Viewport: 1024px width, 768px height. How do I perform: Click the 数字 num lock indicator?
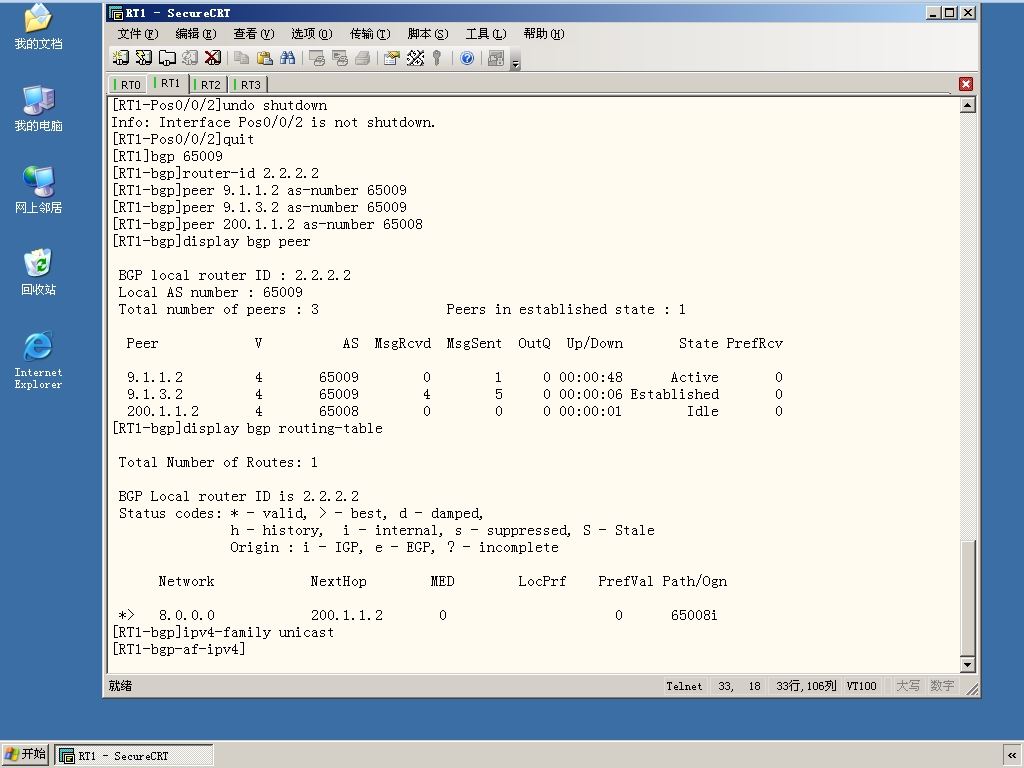942,686
